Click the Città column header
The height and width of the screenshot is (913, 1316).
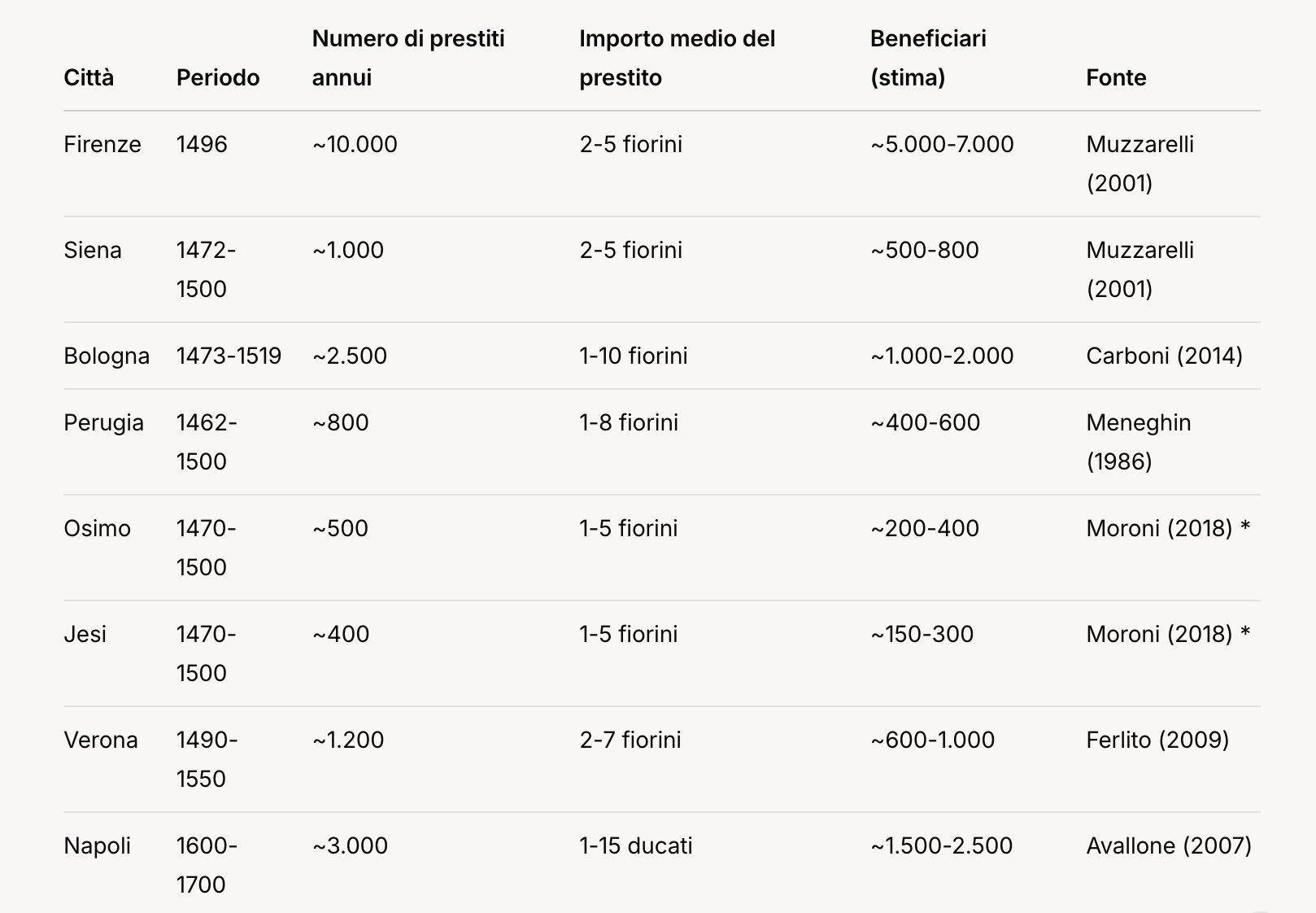pyautogui.click(x=89, y=78)
